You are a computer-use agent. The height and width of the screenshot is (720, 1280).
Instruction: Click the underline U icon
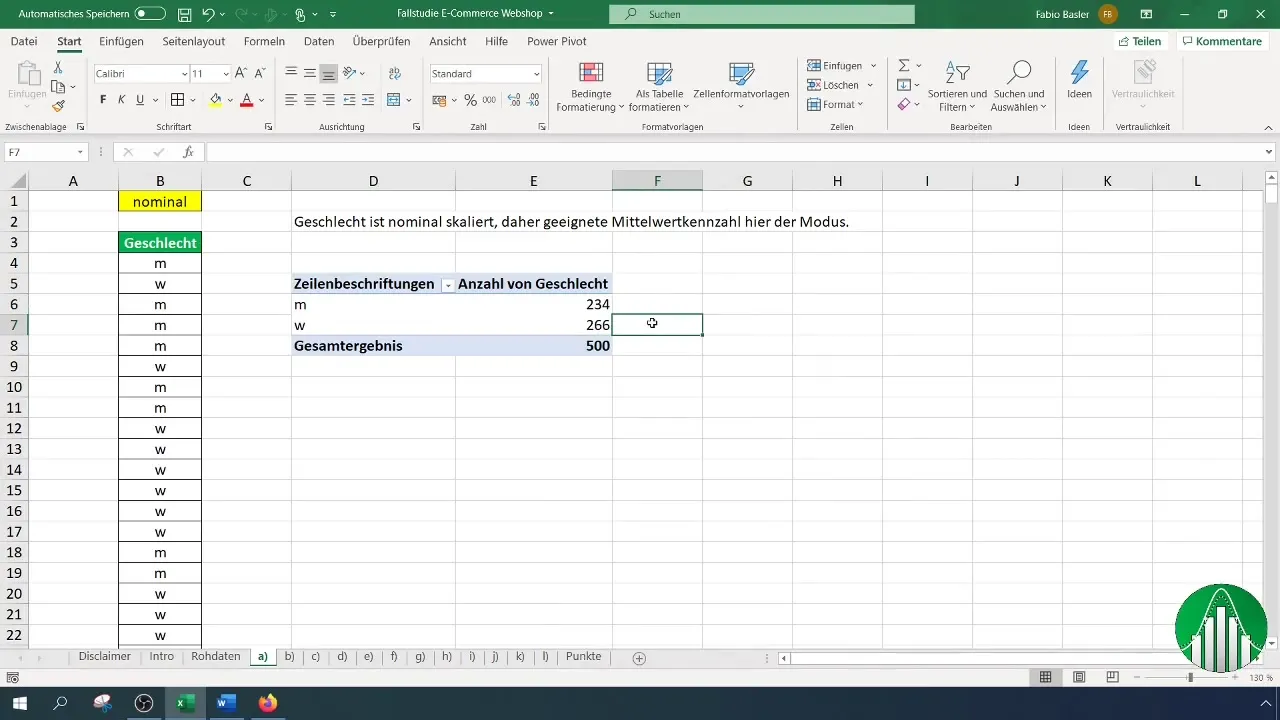140,100
